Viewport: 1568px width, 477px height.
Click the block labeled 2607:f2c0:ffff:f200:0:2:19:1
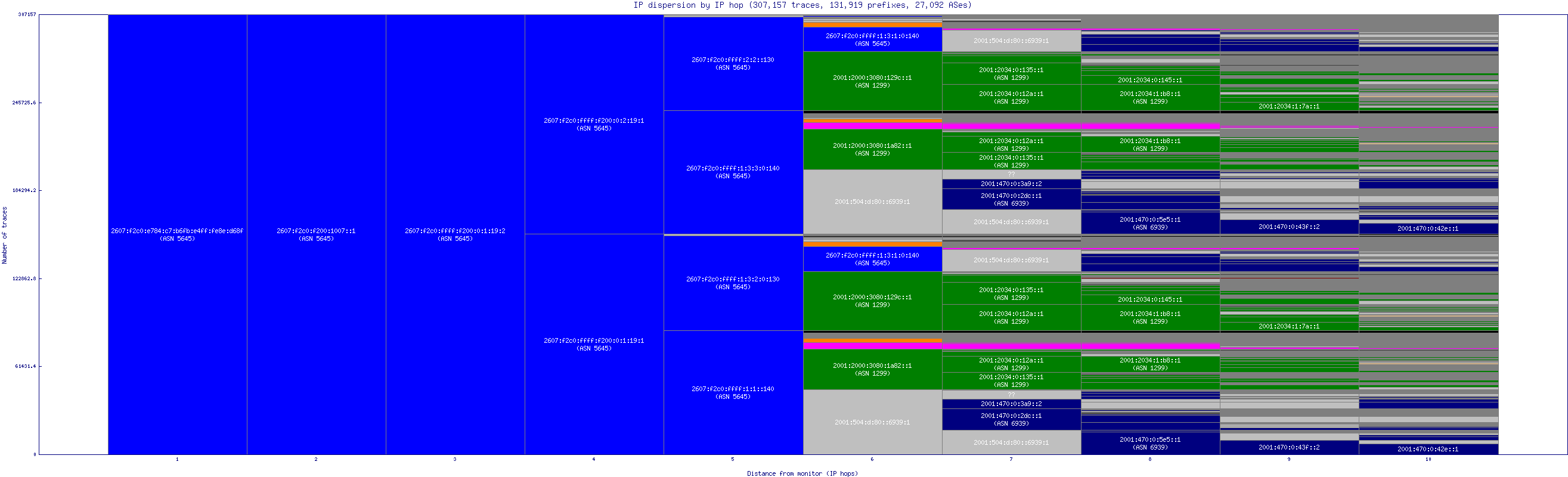click(594, 124)
